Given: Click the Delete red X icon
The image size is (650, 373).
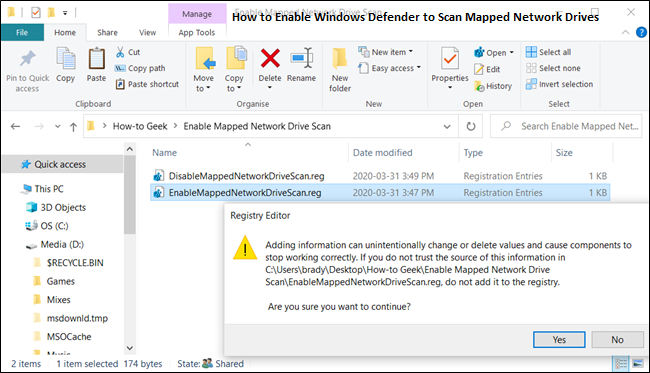Looking at the screenshot, I should (x=270, y=58).
